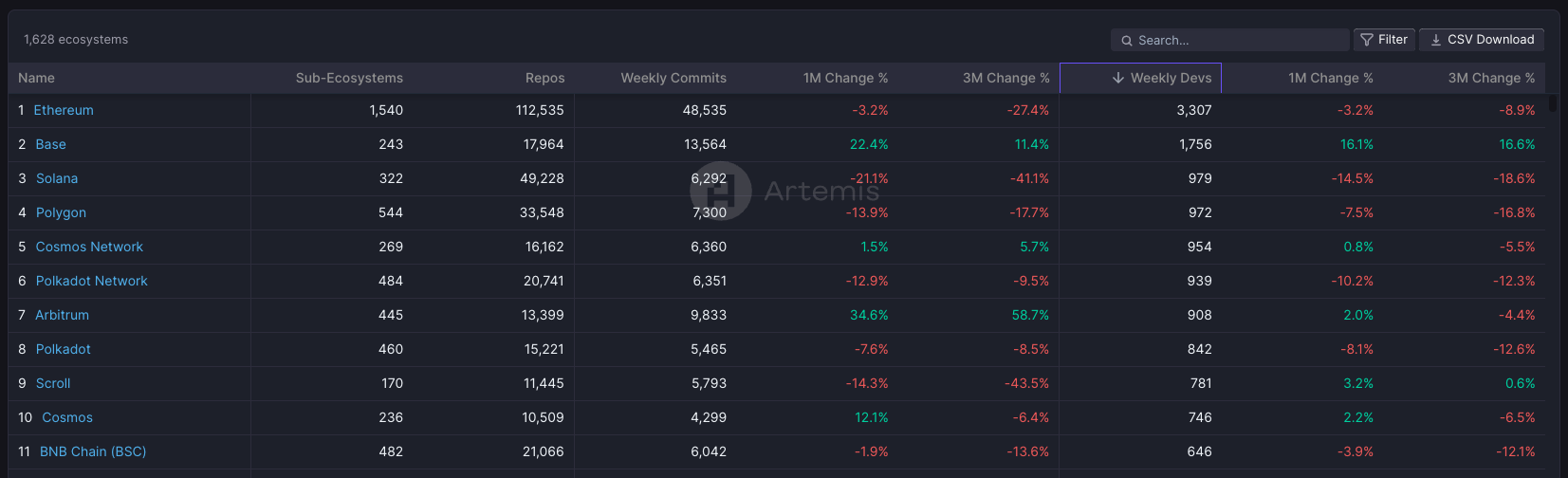
Task: Click Scroll's 0.6% devs change
Action: coord(1521,383)
